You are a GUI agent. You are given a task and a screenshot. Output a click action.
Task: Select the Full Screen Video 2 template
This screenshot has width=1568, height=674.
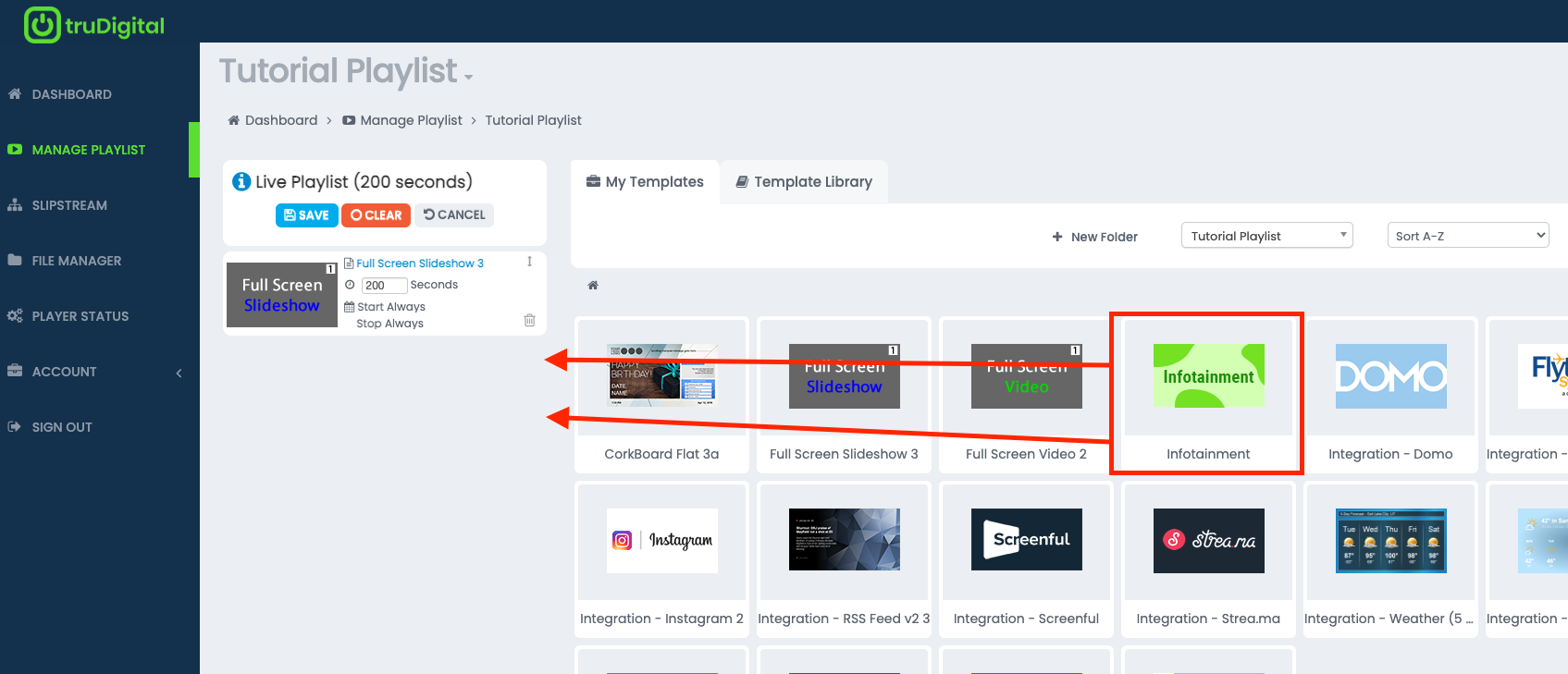[1026, 396]
